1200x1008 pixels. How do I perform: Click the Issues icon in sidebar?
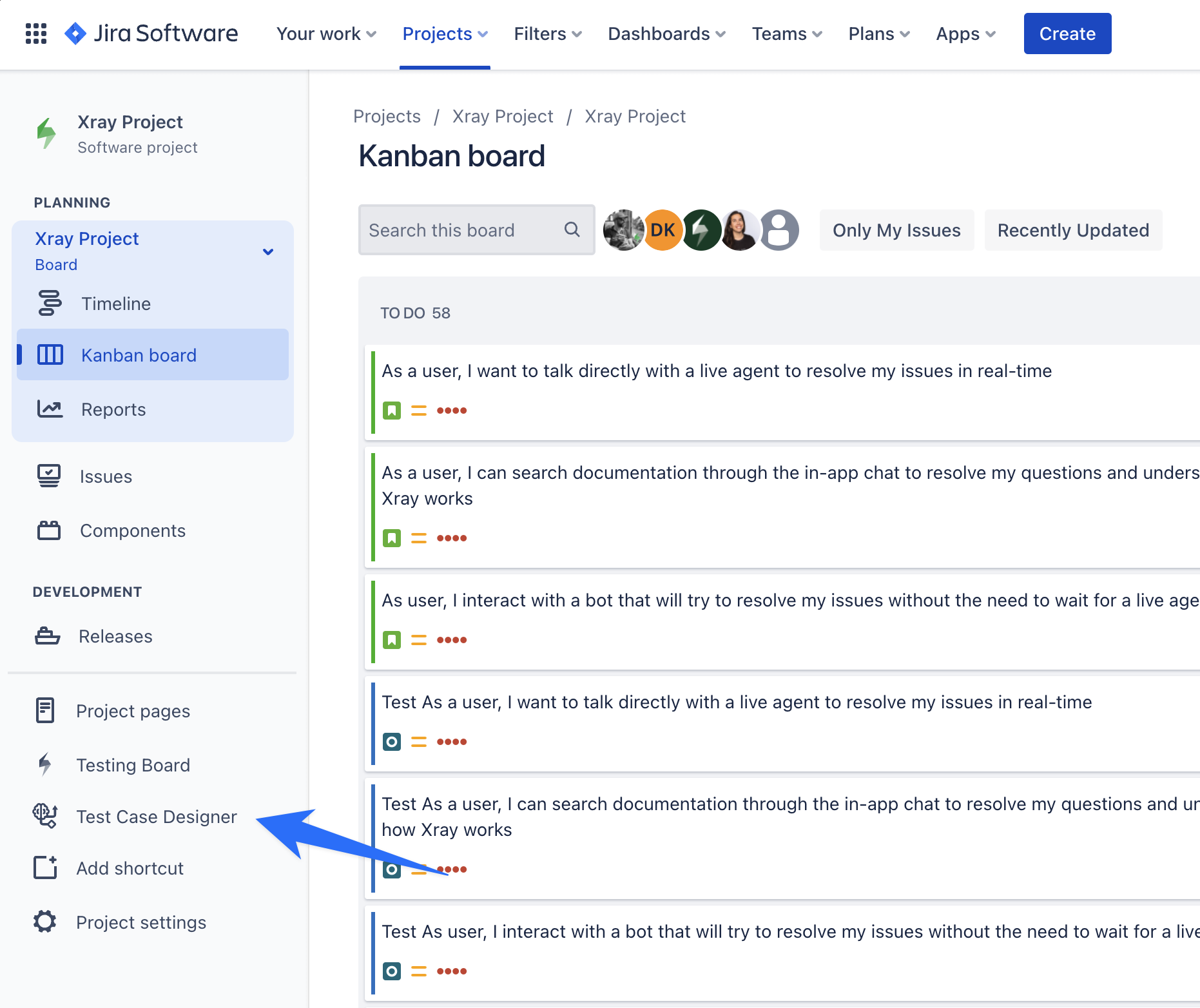(x=49, y=476)
